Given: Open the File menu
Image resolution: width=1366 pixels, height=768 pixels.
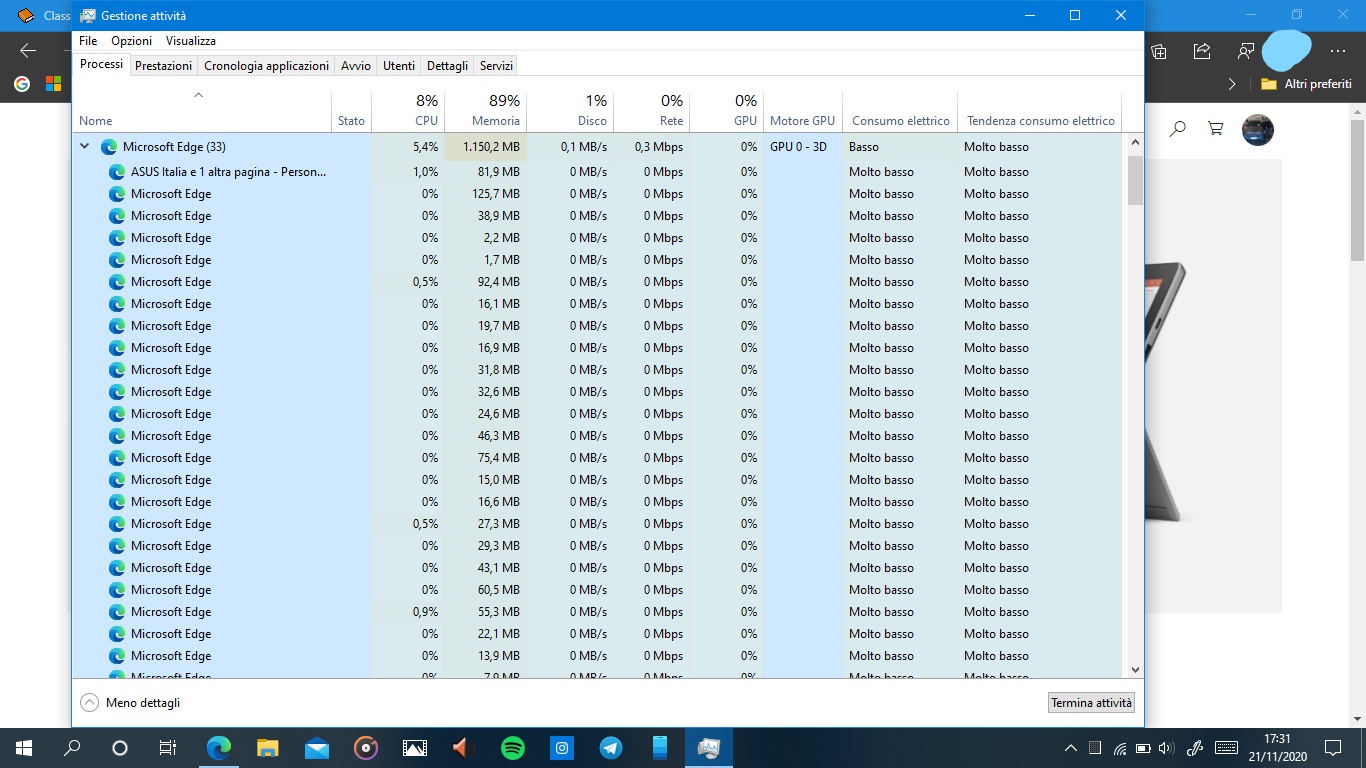Looking at the screenshot, I should (x=88, y=41).
